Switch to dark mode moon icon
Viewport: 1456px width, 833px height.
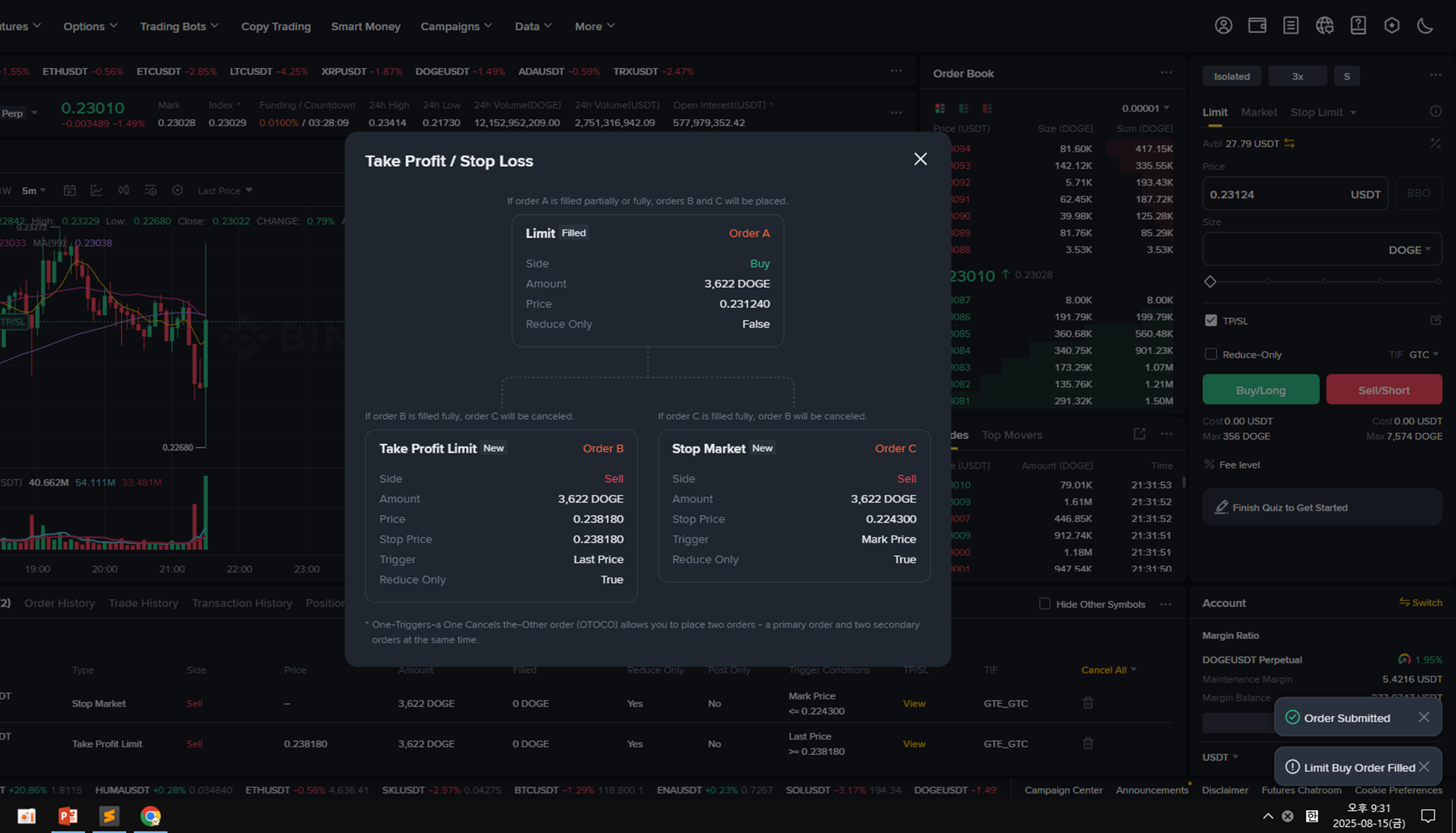click(1425, 26)
